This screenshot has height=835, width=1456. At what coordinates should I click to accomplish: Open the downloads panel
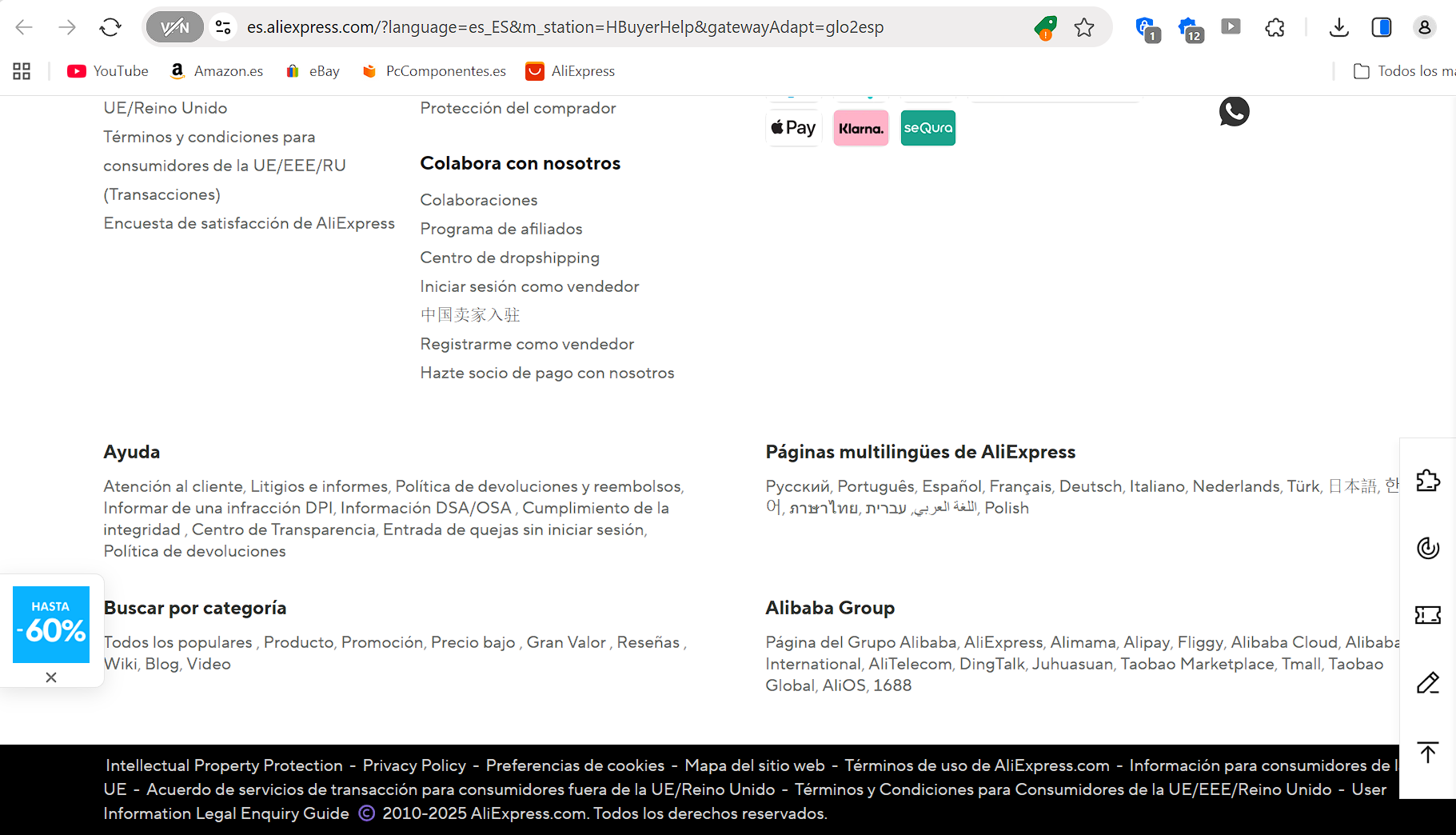(1338, 28)
